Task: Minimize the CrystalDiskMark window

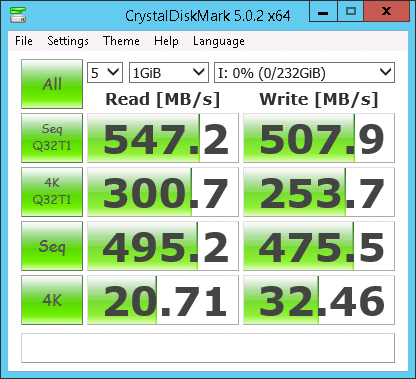Action: click(x=323, y=12)
